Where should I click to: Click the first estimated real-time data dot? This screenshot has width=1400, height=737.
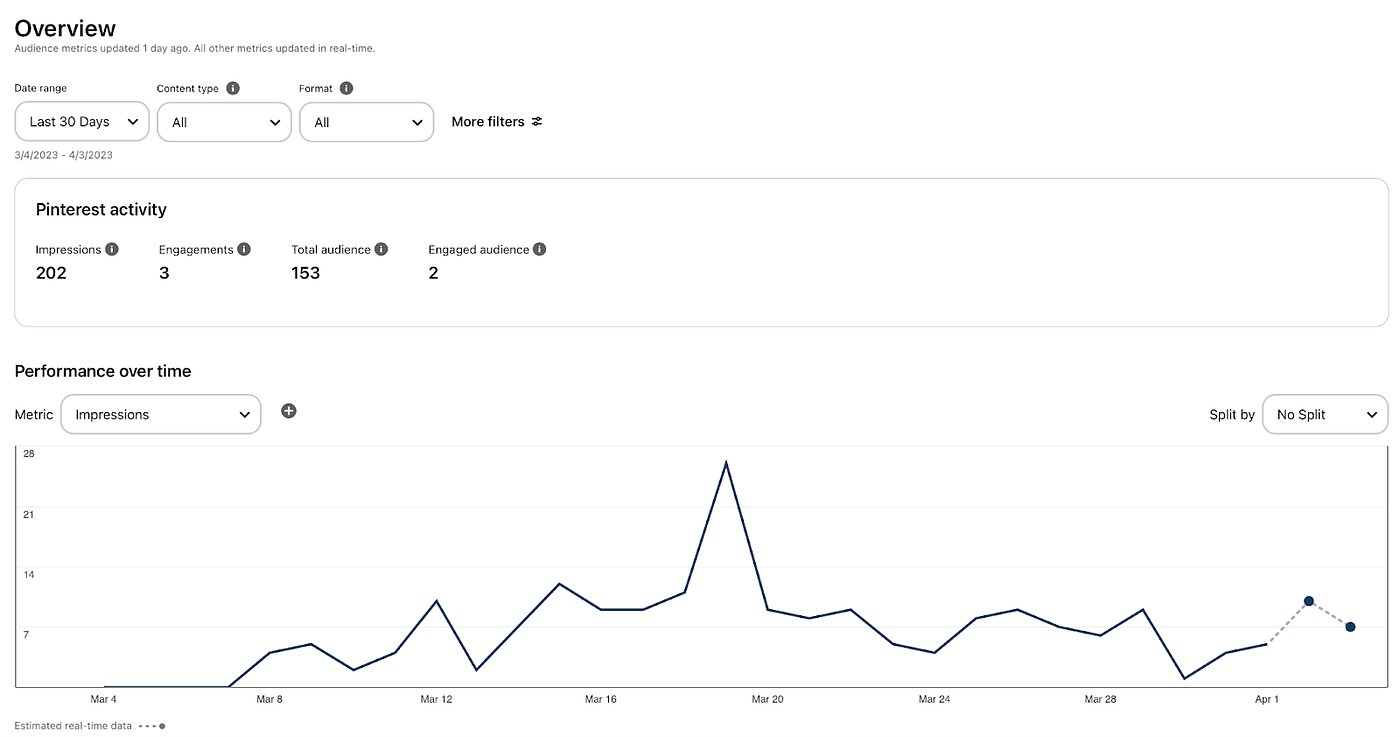click(x=1308, y=601)
